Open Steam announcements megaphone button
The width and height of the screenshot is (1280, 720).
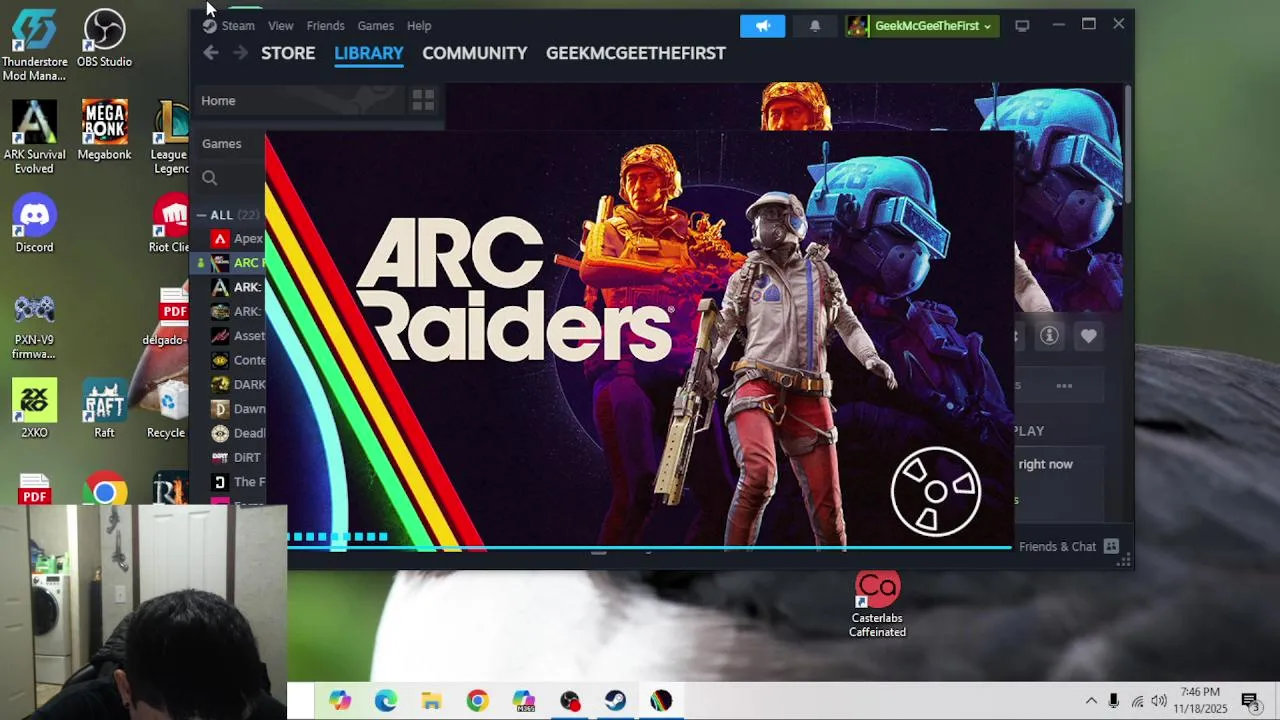(763, 26)
